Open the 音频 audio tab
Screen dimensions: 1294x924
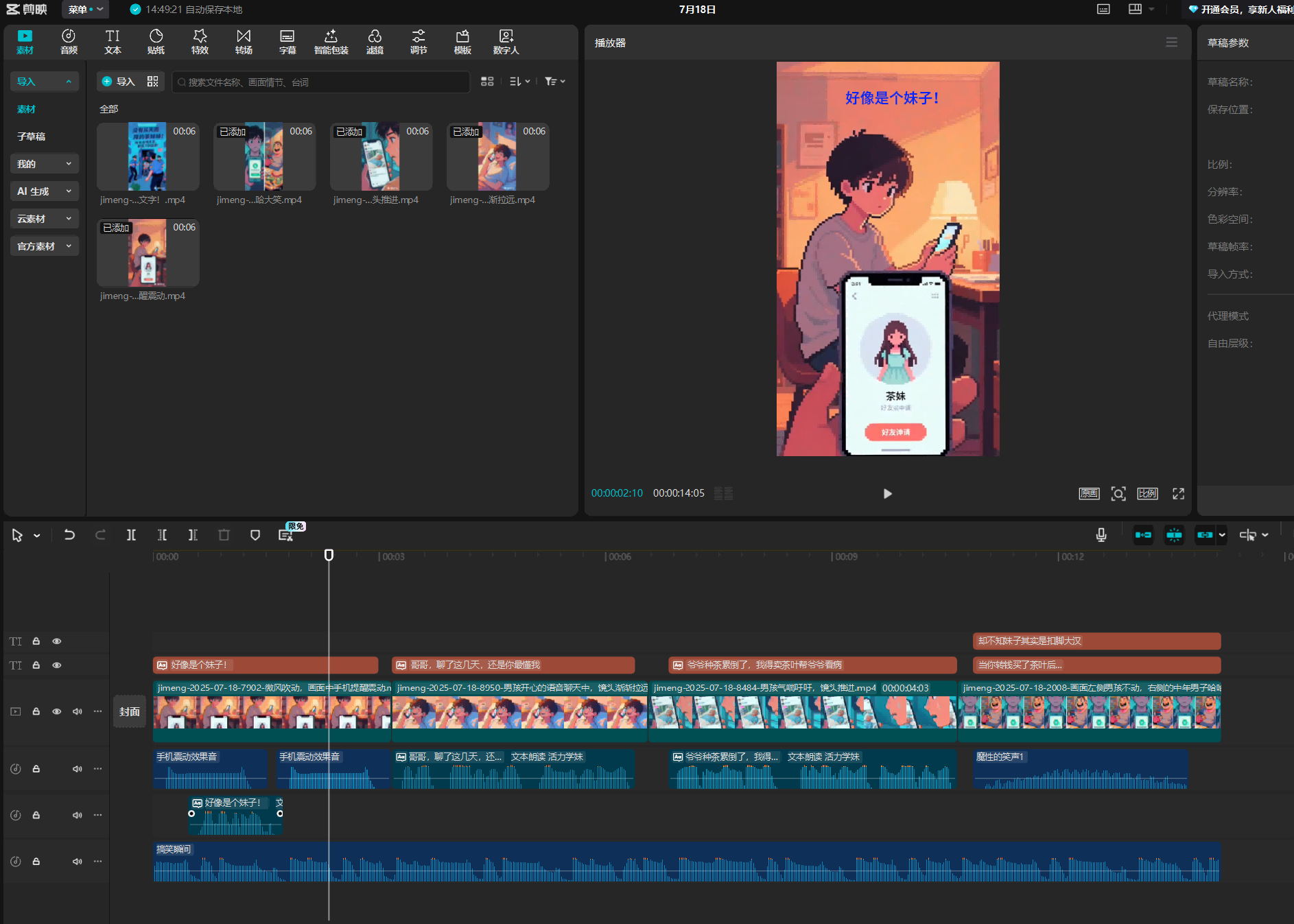coord(69,42)
